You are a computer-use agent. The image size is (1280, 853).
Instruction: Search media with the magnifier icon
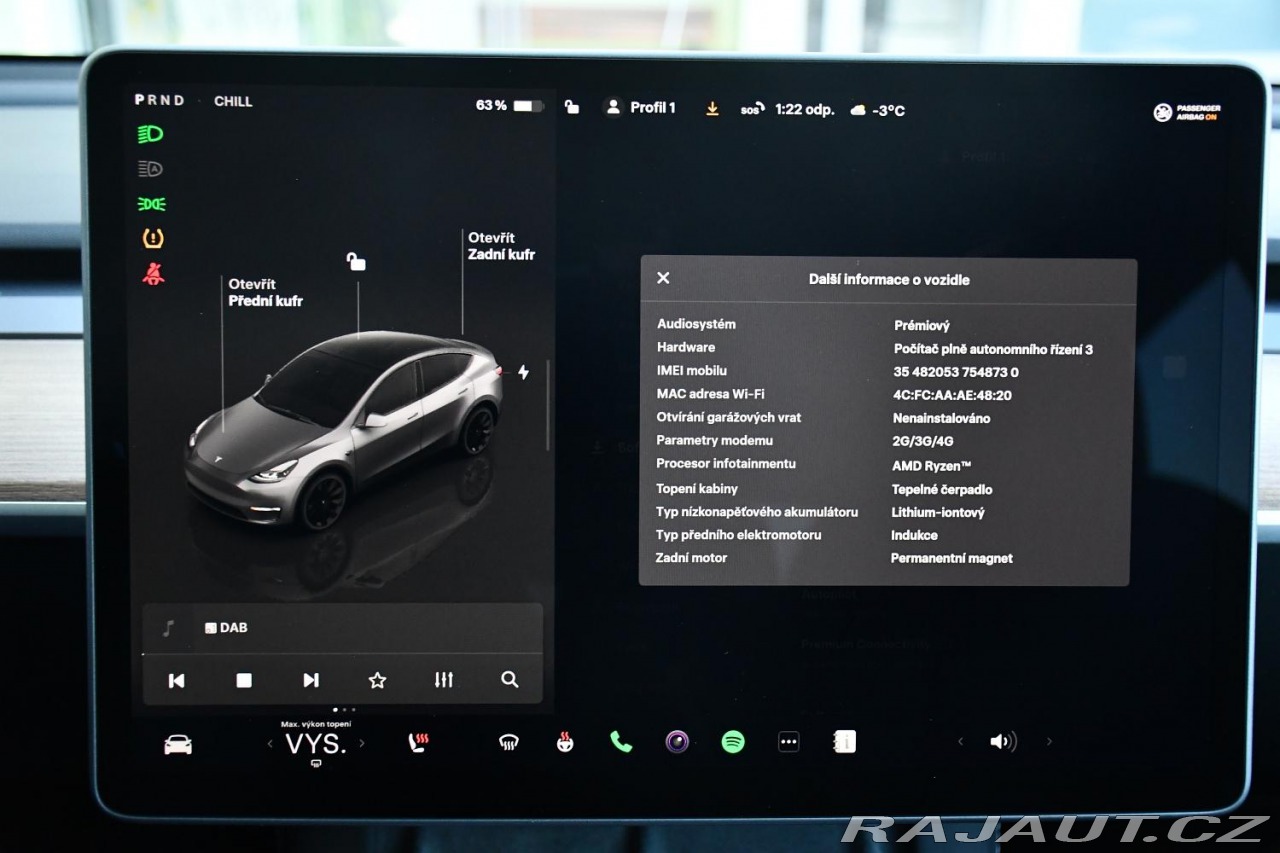(x=510, y=680)
